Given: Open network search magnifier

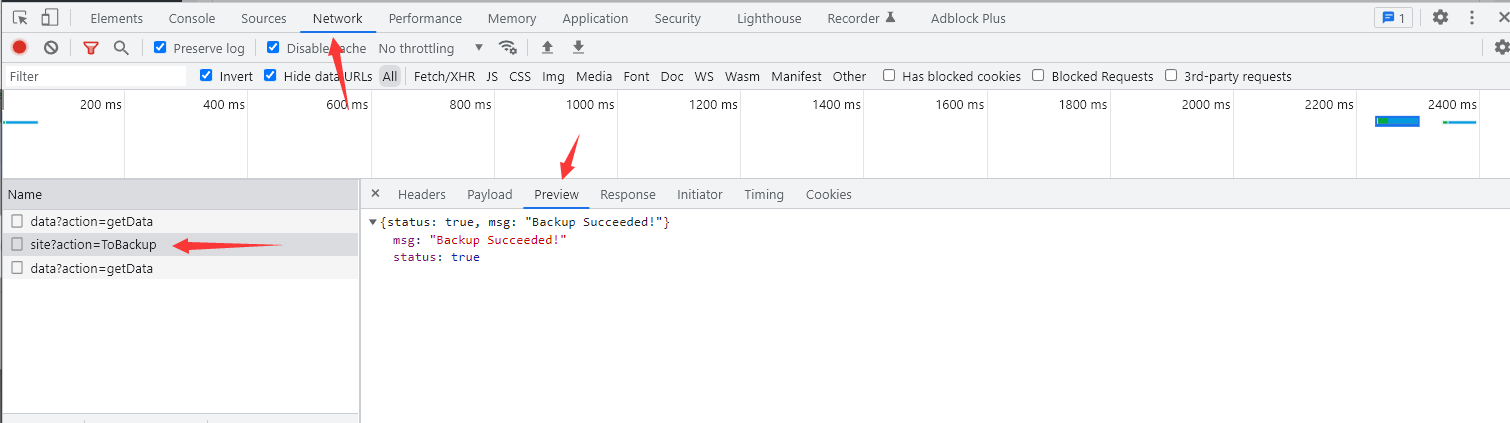Looking at the screenshot, I should 121,47.
